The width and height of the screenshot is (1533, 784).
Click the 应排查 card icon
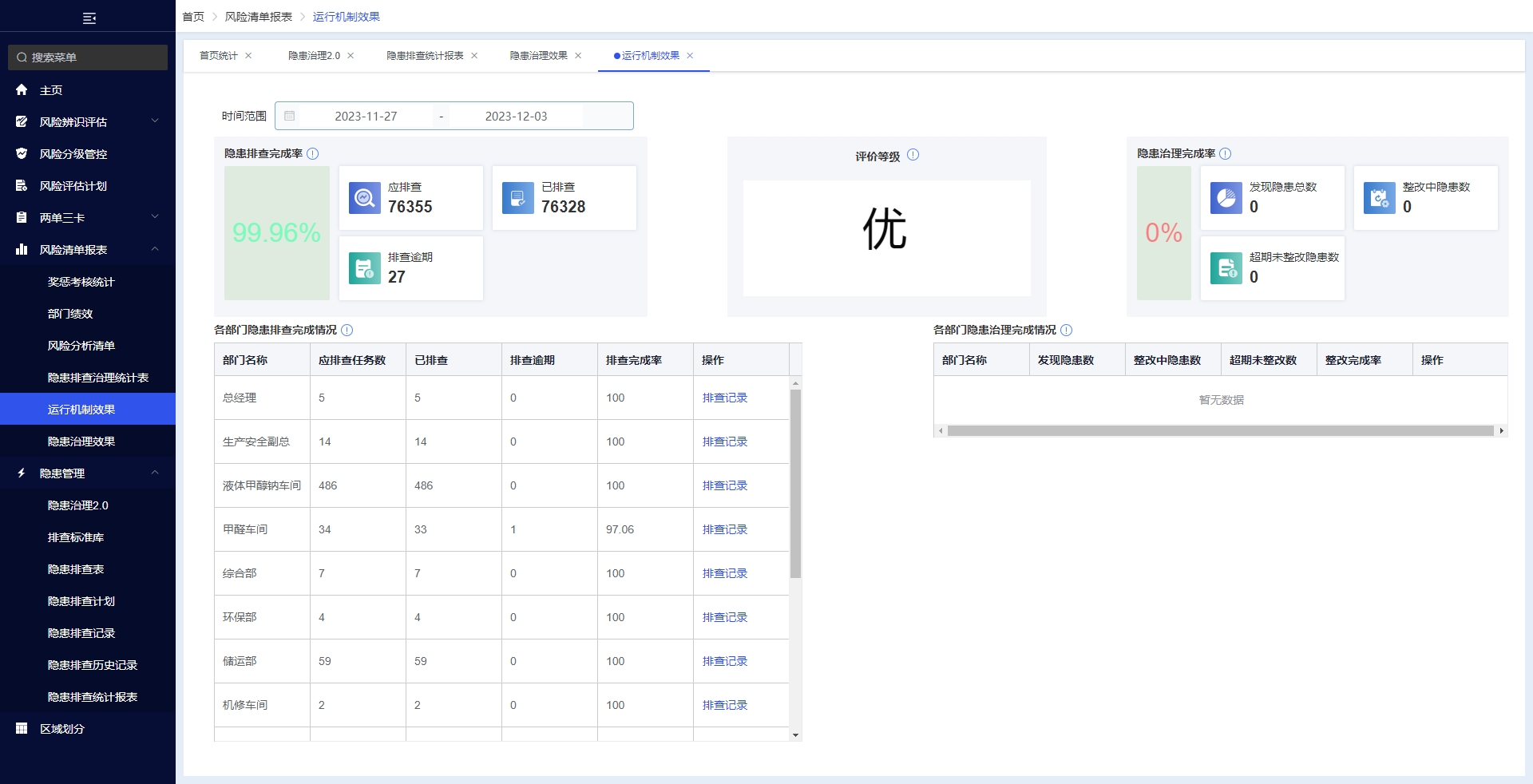[365, 198]
